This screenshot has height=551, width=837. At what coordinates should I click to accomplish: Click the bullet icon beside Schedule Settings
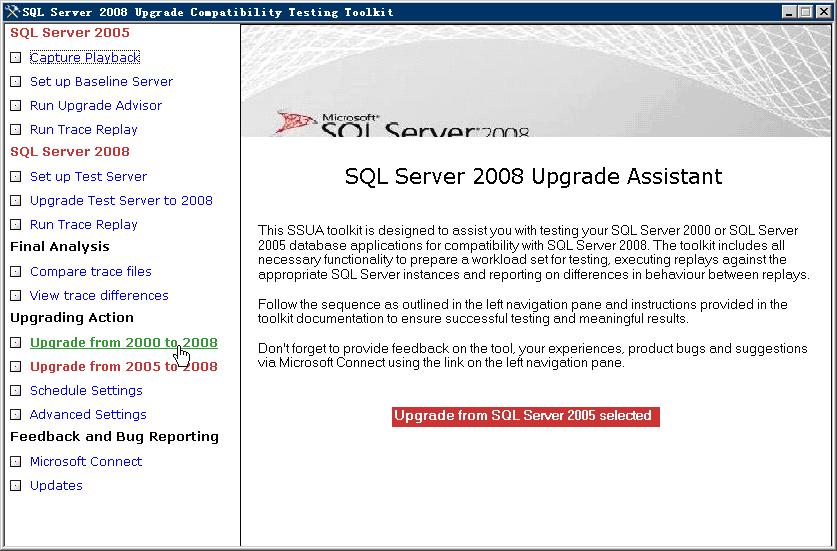[16, 391]
